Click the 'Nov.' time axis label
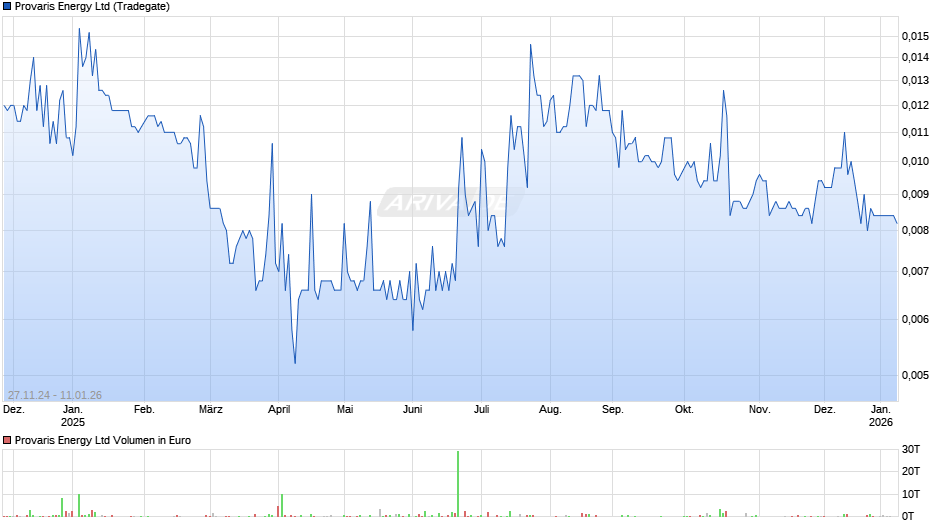The height and width of the screenshot is (526, 940). (759, 410)
